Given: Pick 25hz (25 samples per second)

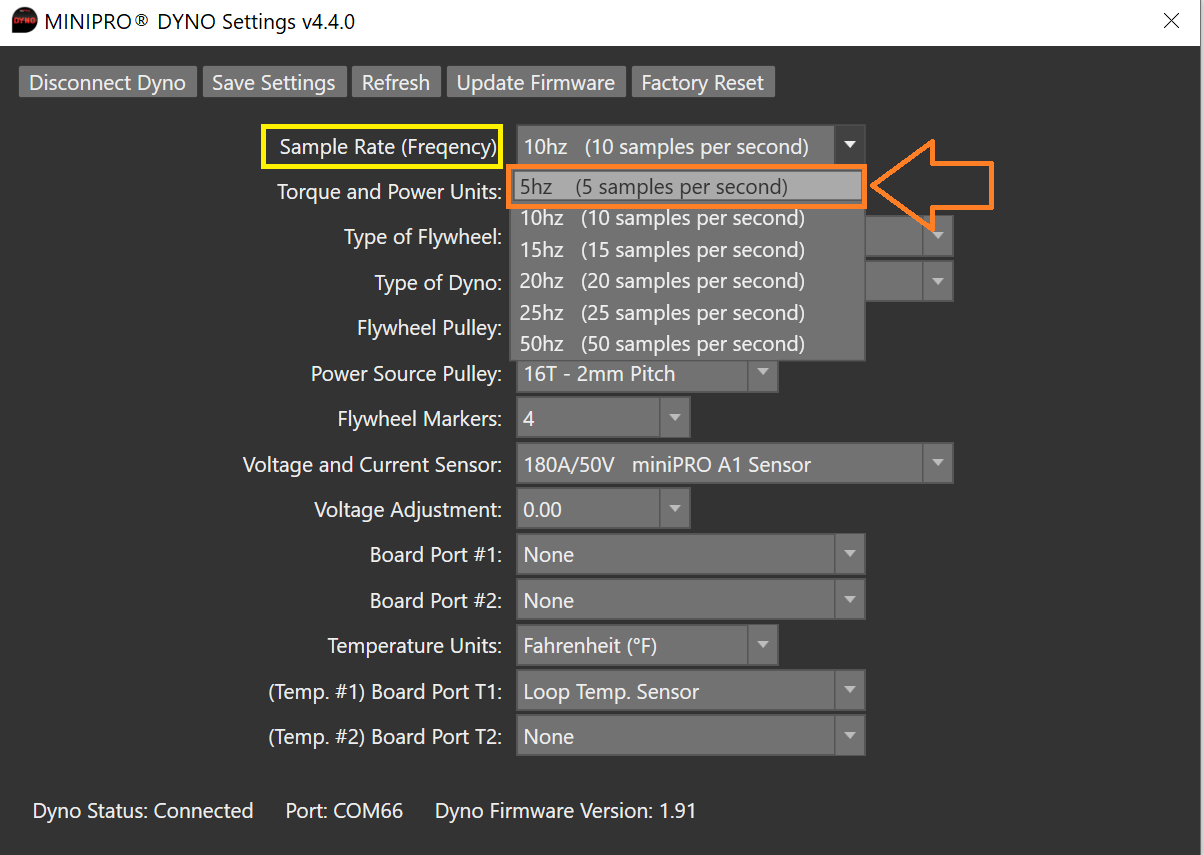Looking at the screenshot, I should tap(687, 313).
